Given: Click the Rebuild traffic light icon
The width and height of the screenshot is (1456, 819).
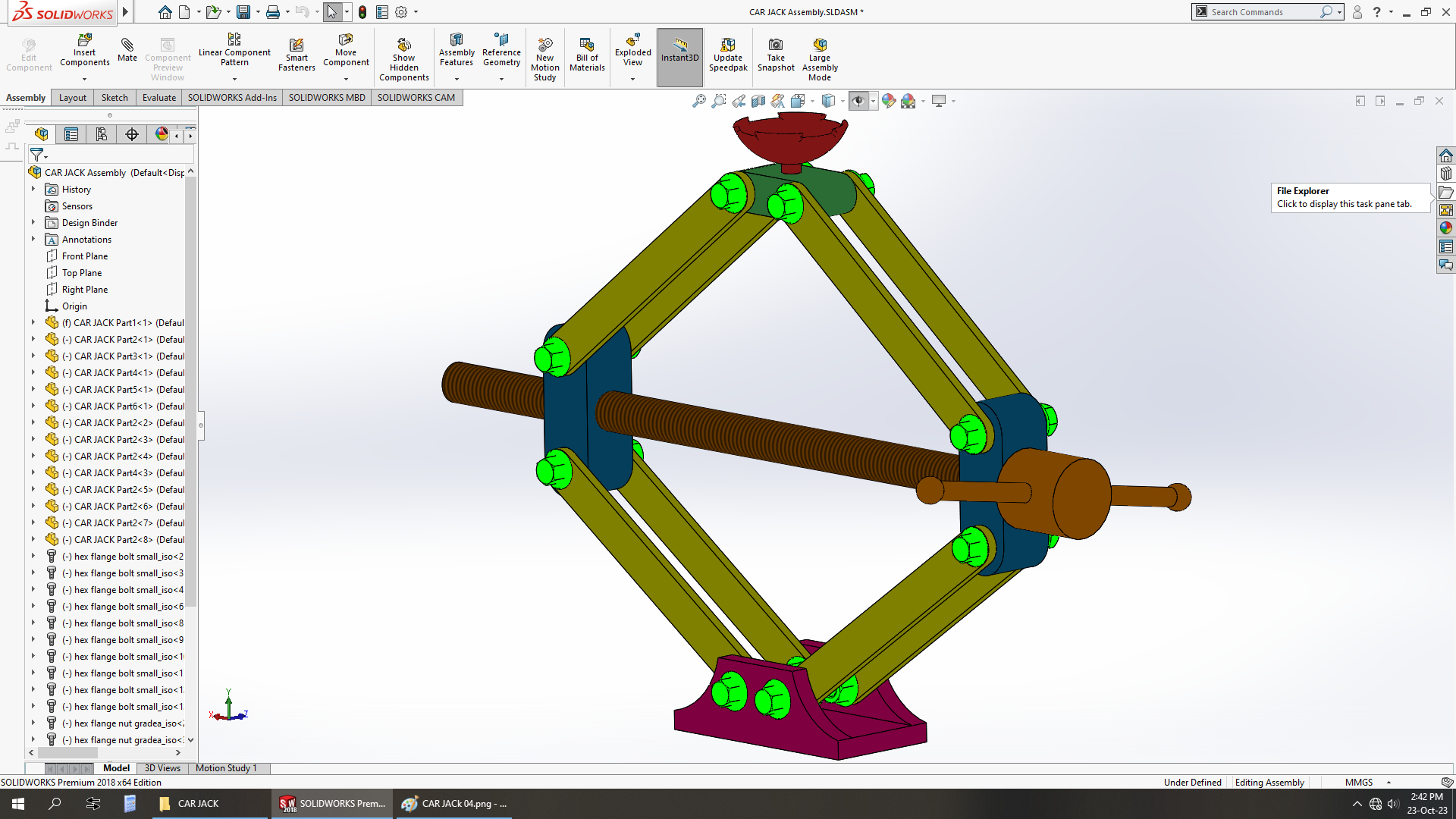Looking at the screenshot, I should pyautogui.click(x=362, y=12).
